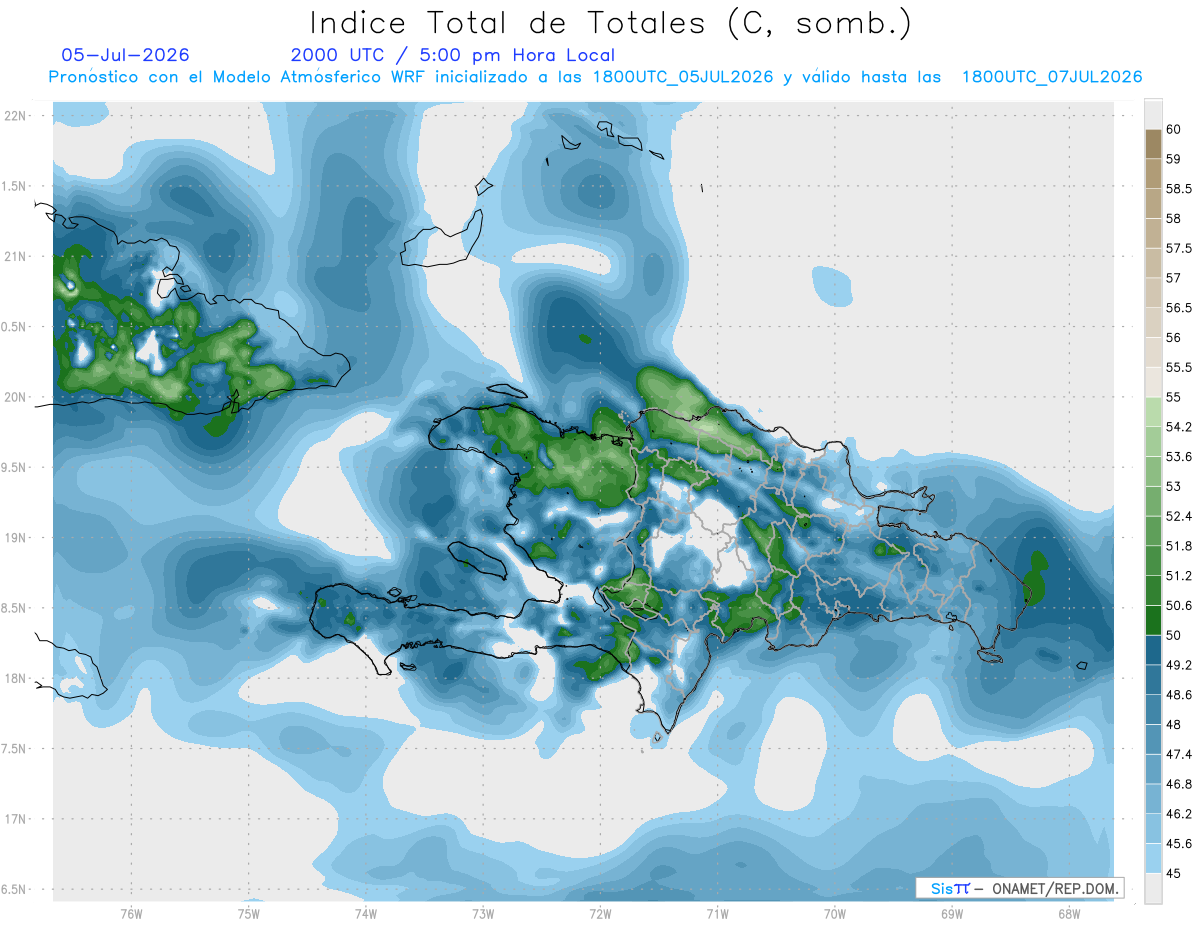Viewport: 1200px width, 927px height.
Task: Pick the light blue swatch between 45 and 45.6
Action: [1153, 858]
